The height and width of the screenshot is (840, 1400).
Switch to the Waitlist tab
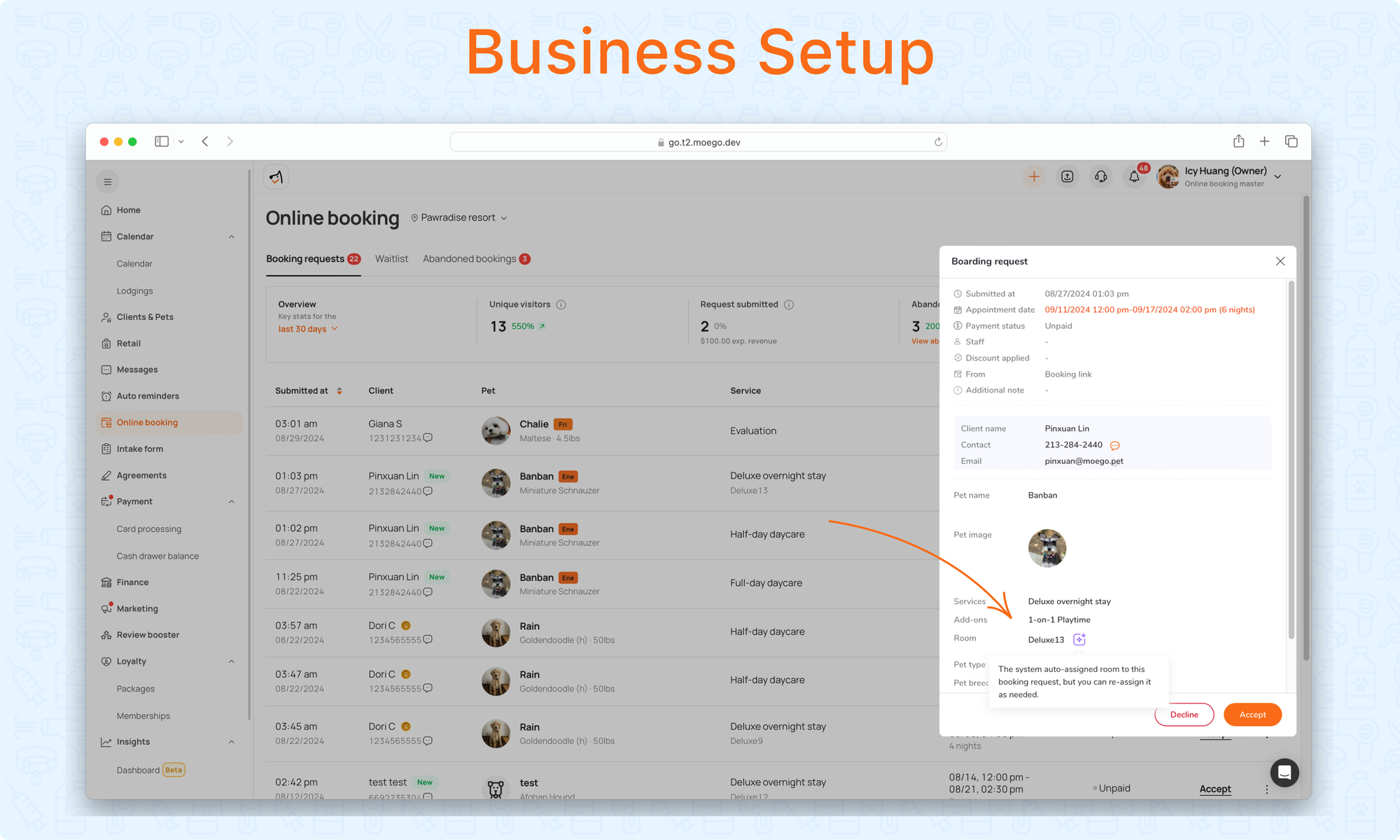[x=391, y=259]
